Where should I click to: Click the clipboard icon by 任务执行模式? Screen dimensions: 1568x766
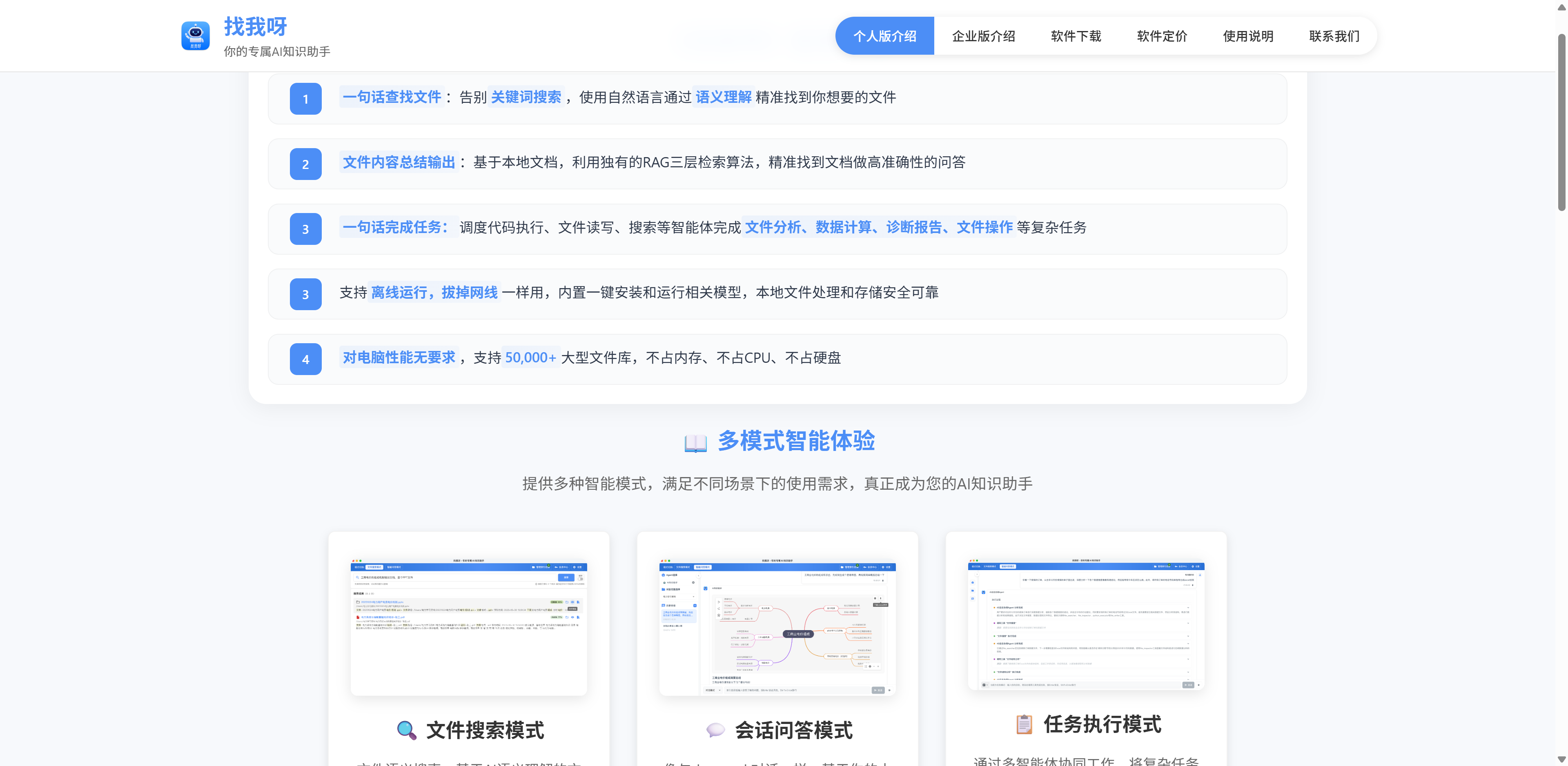pyautogui.click(x=1024, y=724)
